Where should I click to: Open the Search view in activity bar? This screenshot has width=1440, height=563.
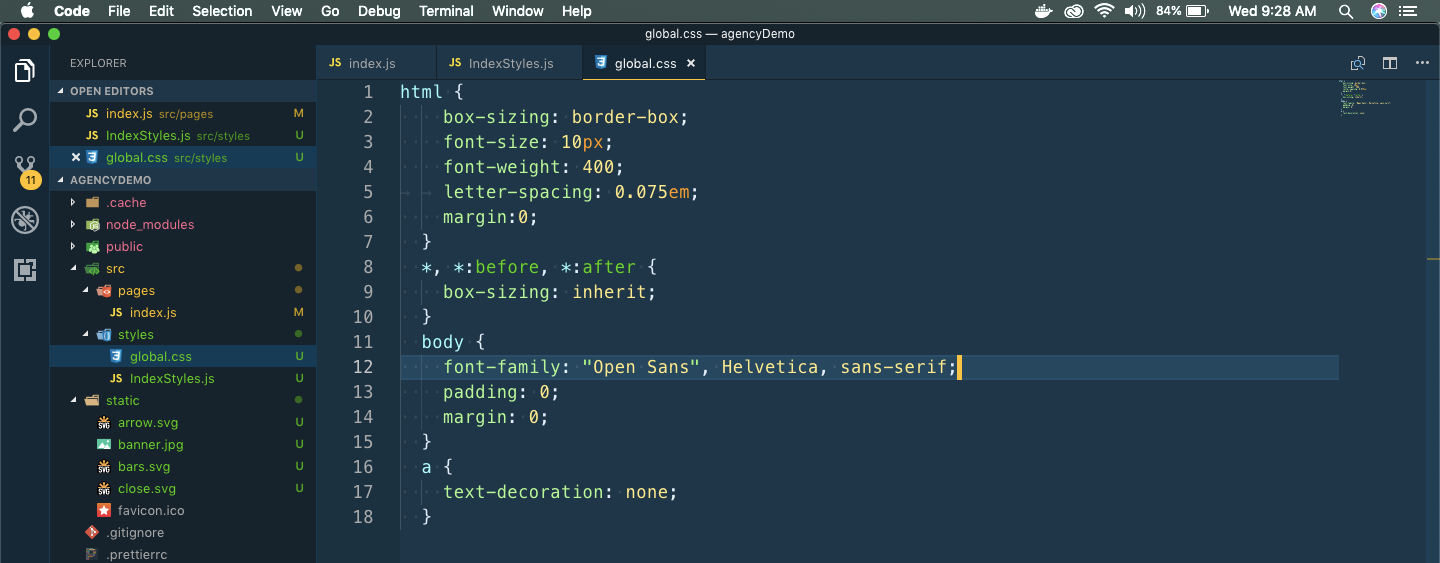pyautogui.click(x=25, y=120)
